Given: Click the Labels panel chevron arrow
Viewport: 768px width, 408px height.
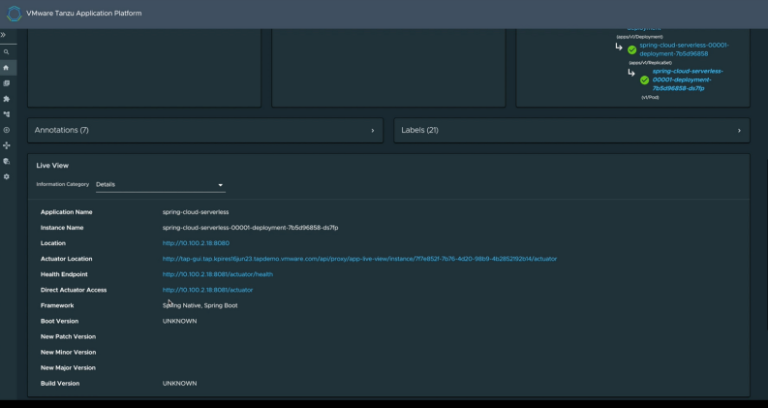Looking at the screenshot, I should click(739, 131).
